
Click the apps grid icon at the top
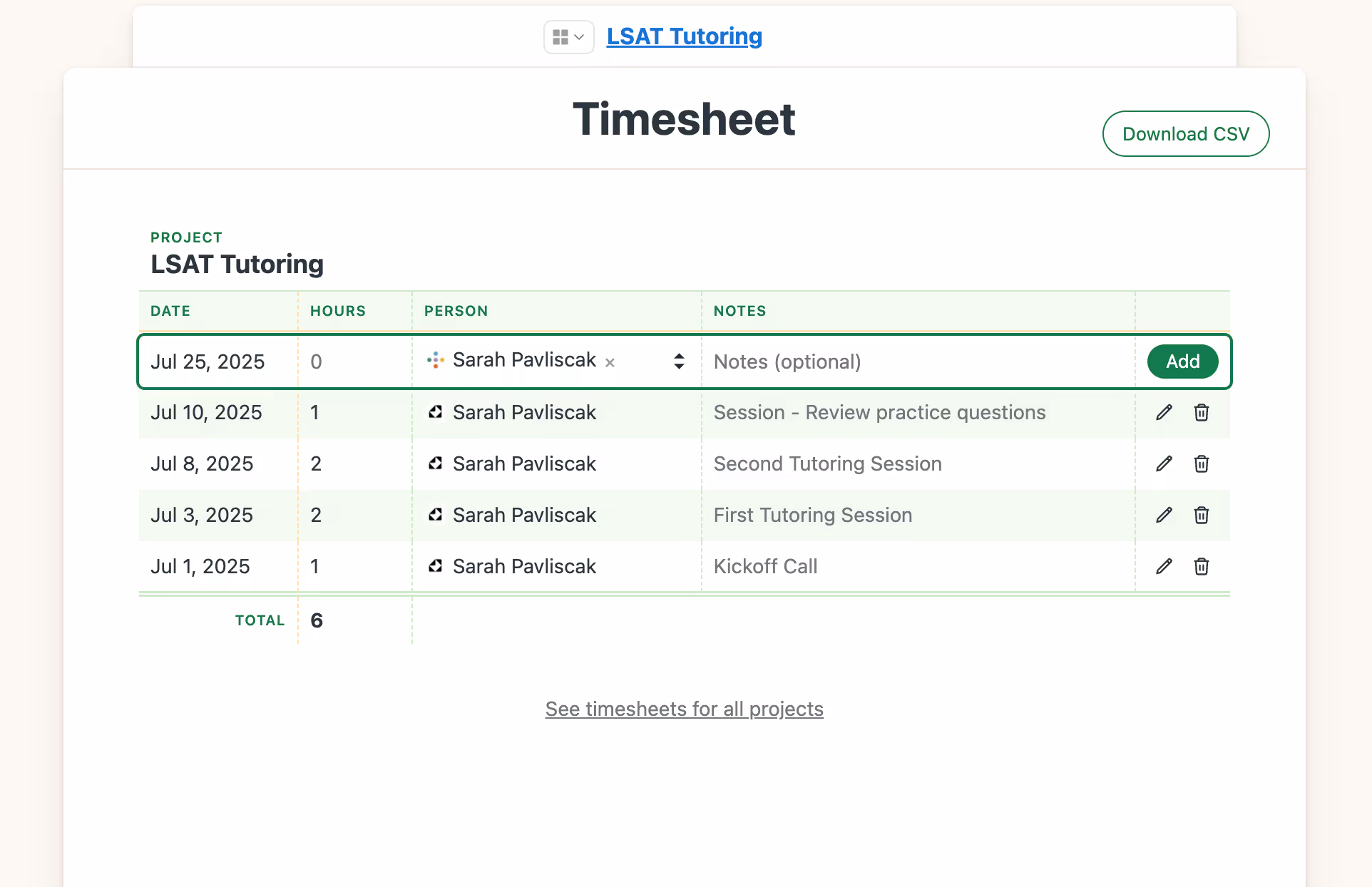tap(562, 36)
